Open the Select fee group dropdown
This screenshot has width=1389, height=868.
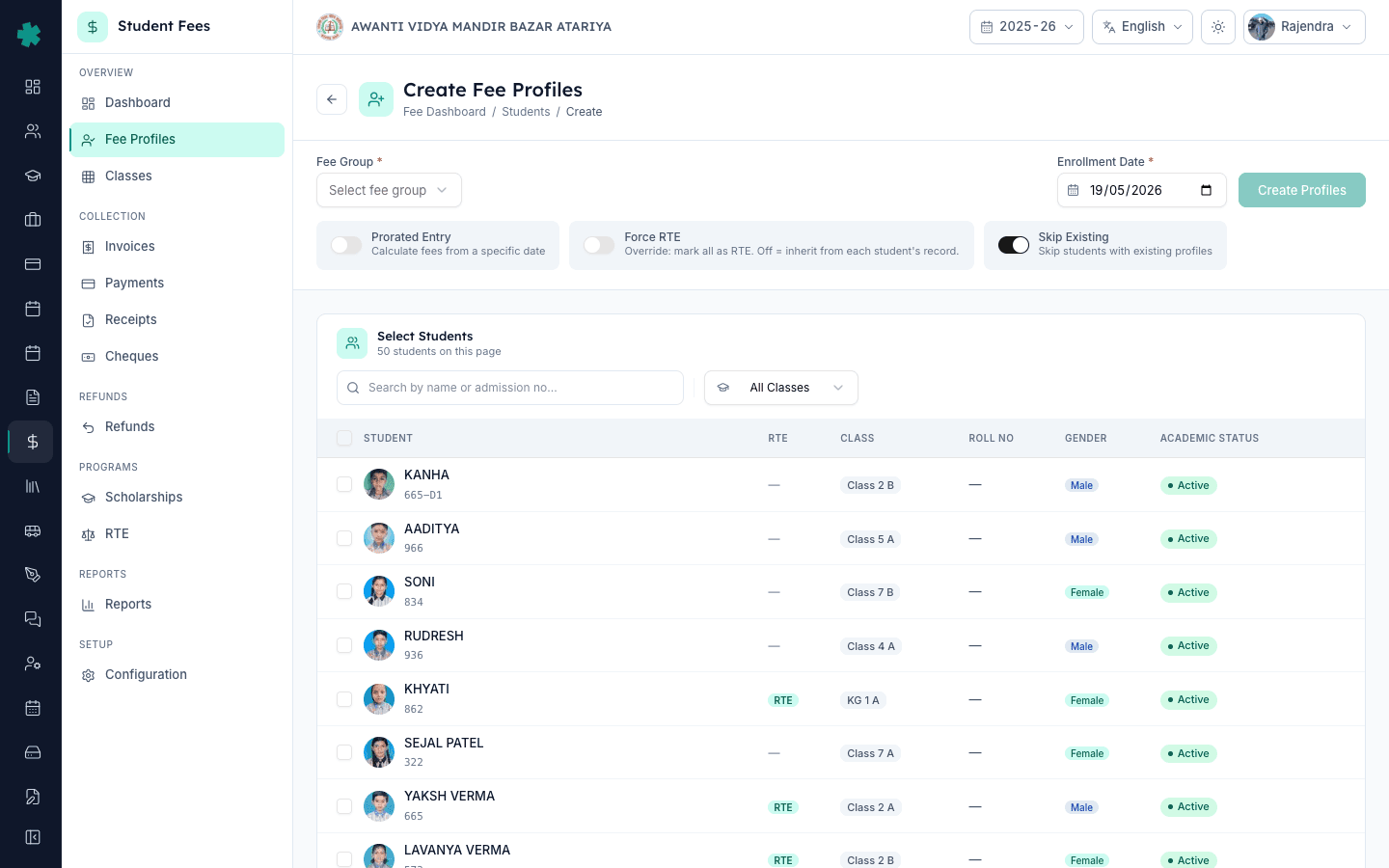pyautogui.click(x=389, y=190)
